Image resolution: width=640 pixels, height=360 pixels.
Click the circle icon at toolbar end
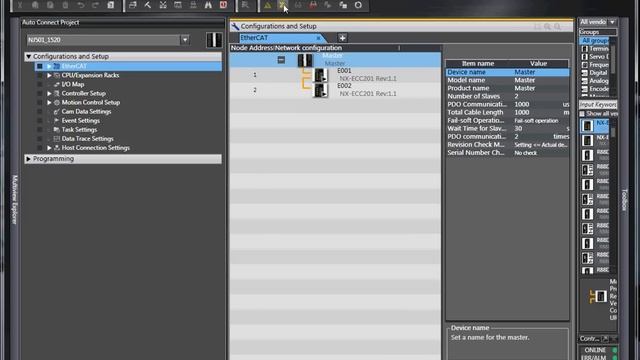coord(358,5)
